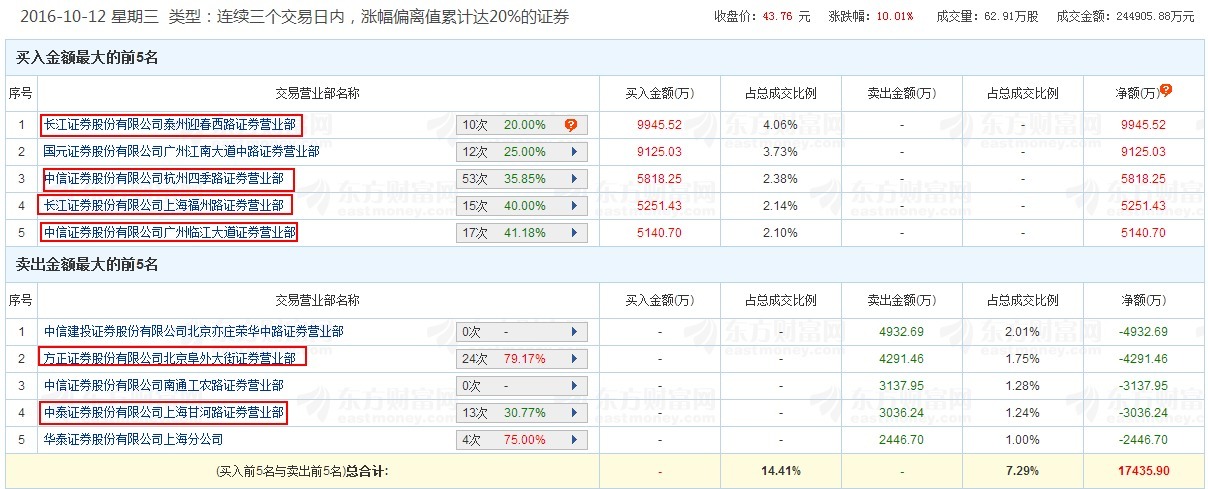The height and width of the screenshot is (489, 1208).
Task: Expand 0次 button for 中信建设证券北京亦庄荣华中路
Action: tap(521, 331)
